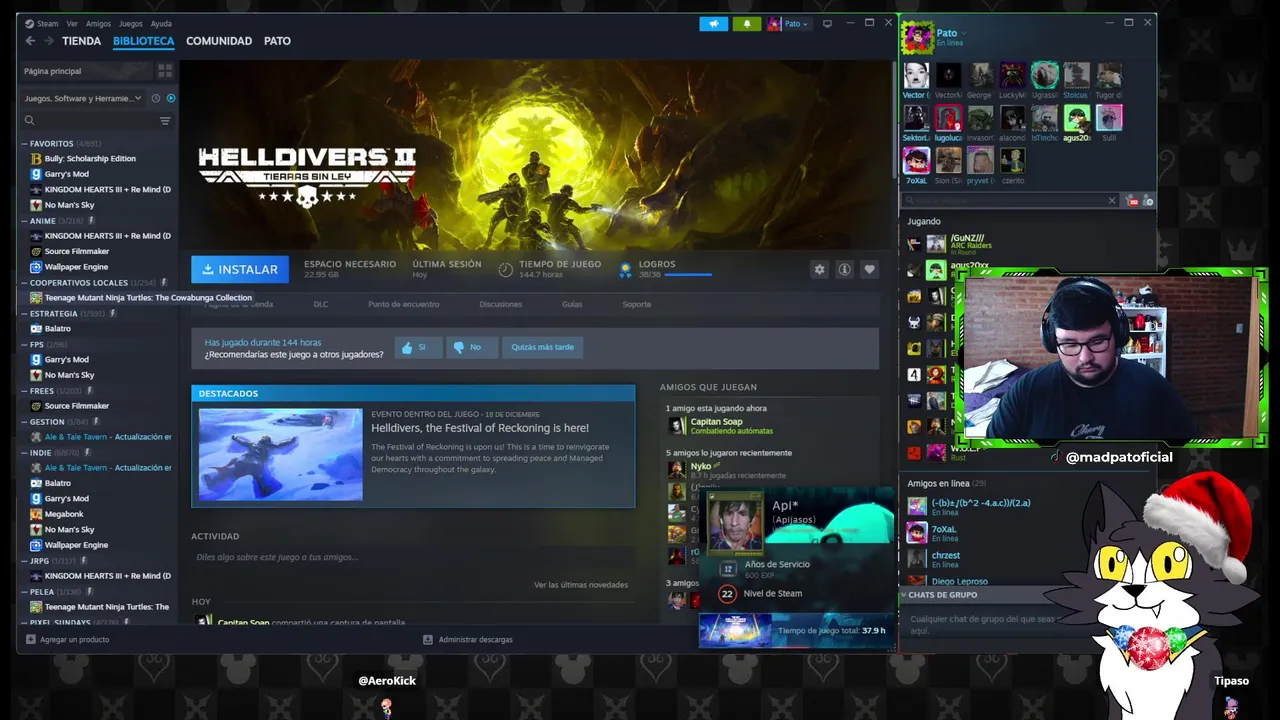This screenshot has width=1280, height=720.
Task: Switch to Big Picture mode icon
Action: (827, 24)
